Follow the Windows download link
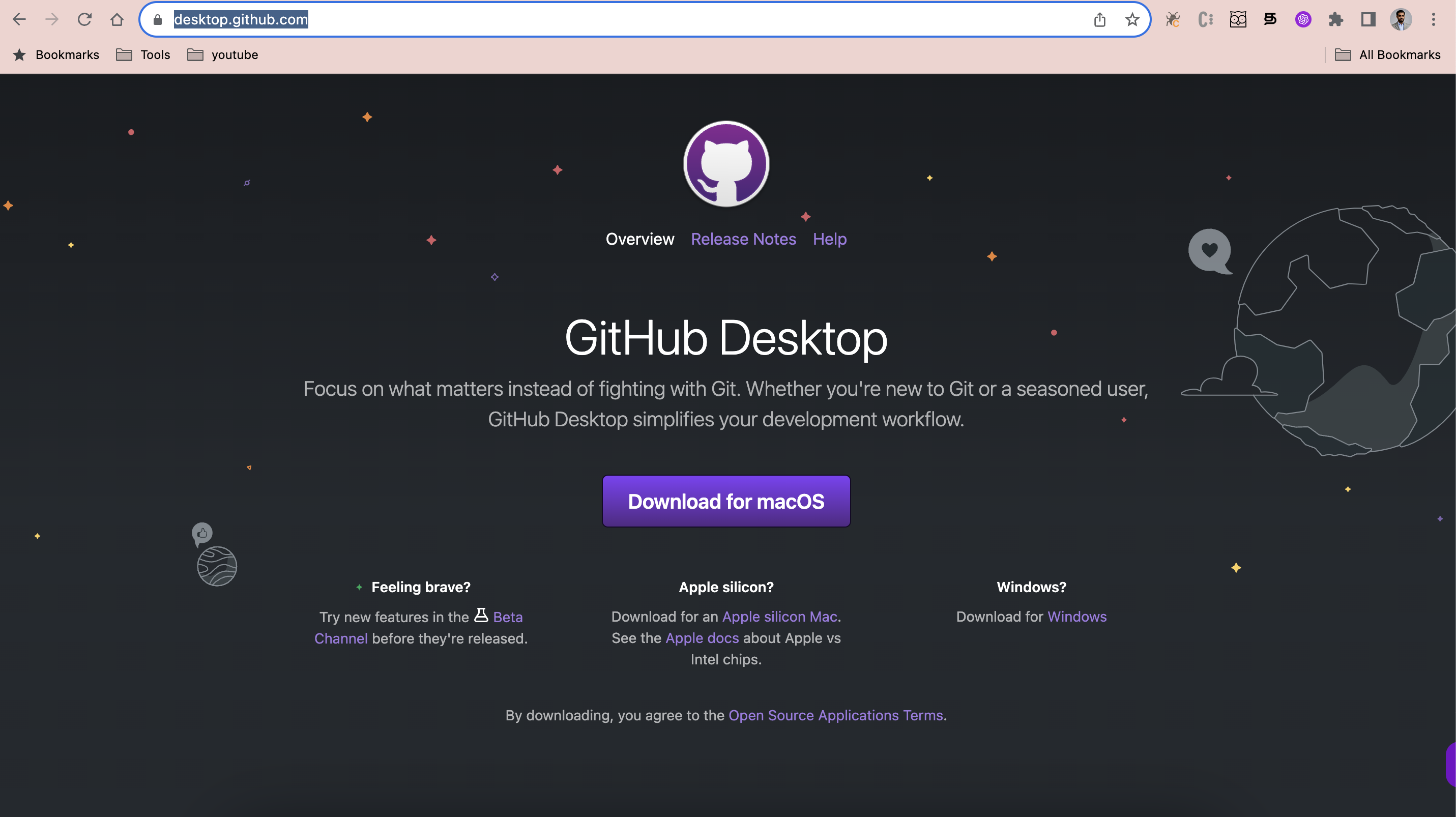Screen dimensions: 1456x817 pos(1077,617)
